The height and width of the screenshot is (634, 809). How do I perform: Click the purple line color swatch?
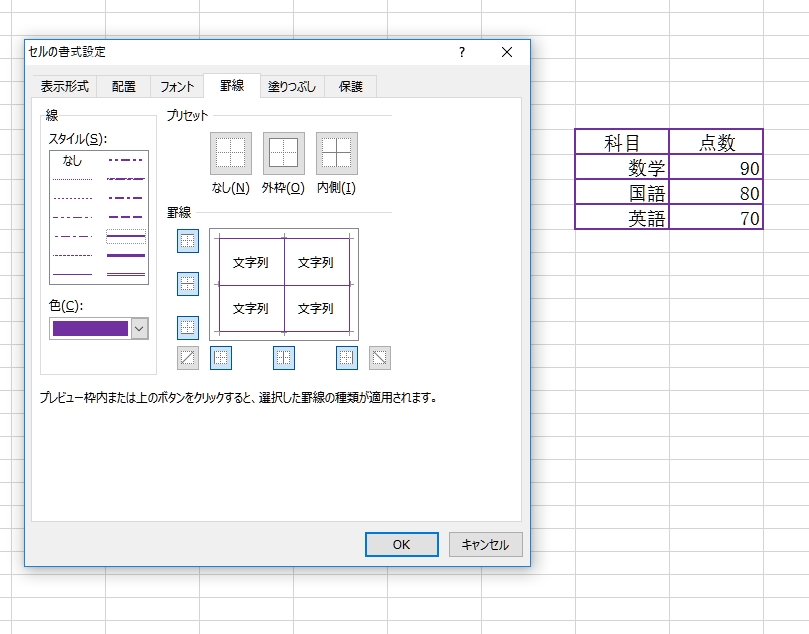click(x=90, y=328)
